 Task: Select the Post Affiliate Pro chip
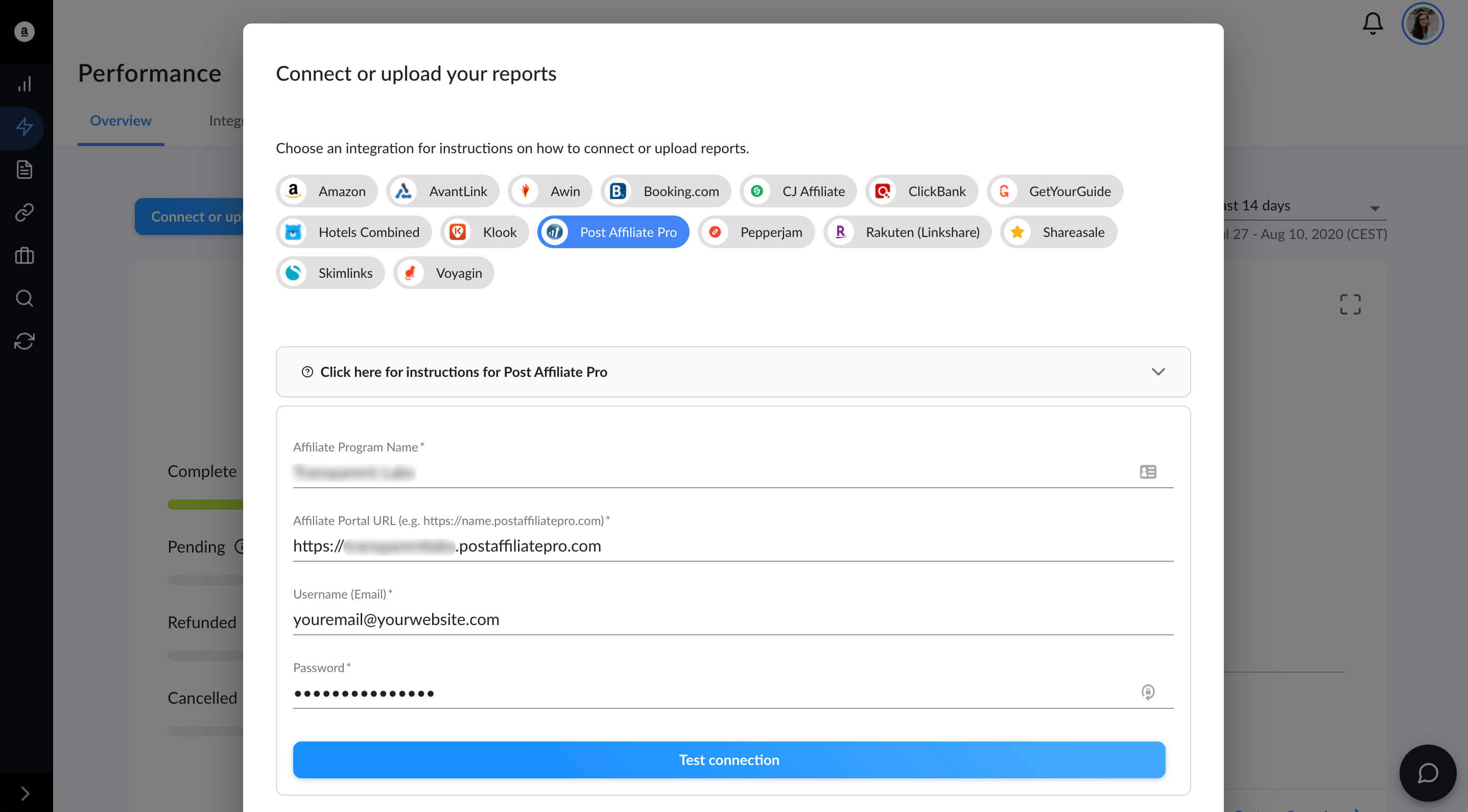[x=613, y=232]
